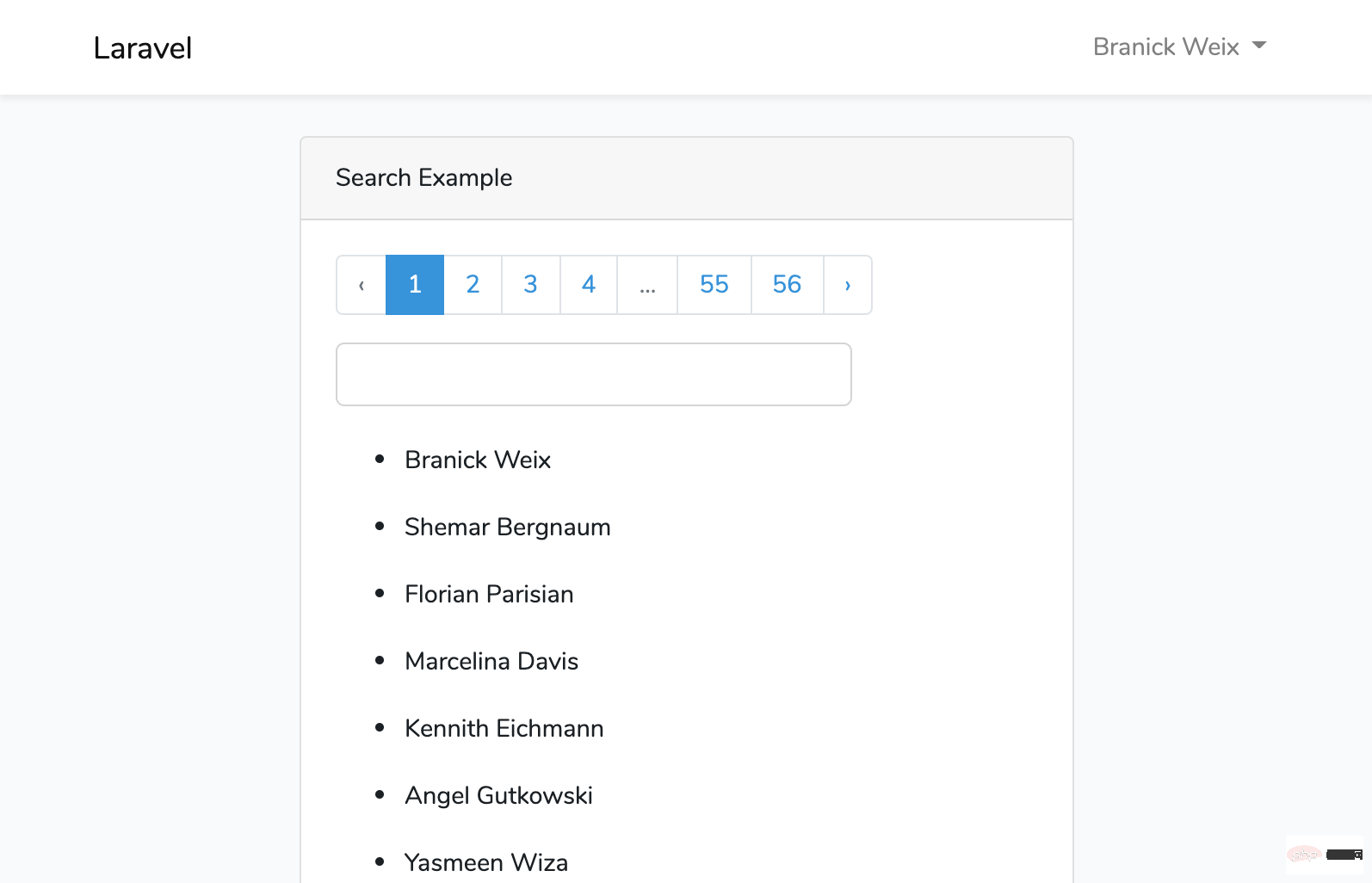Open page 4 of the list
Image resolution: width=1372 pixels, height=883 pixels.
pos(589,285)
